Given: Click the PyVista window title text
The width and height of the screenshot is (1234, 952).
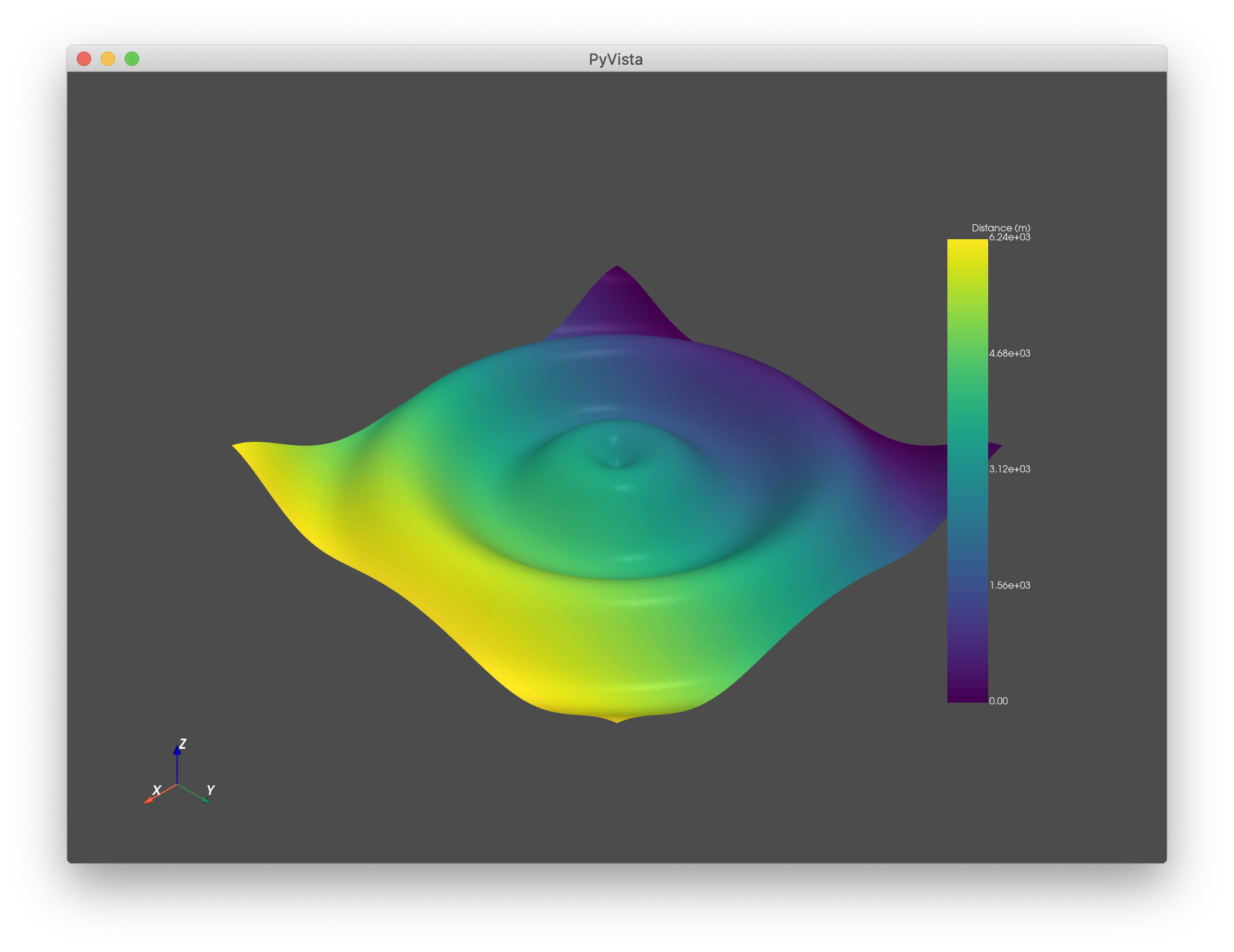Looking at the screenshot, I should [616, 59].
